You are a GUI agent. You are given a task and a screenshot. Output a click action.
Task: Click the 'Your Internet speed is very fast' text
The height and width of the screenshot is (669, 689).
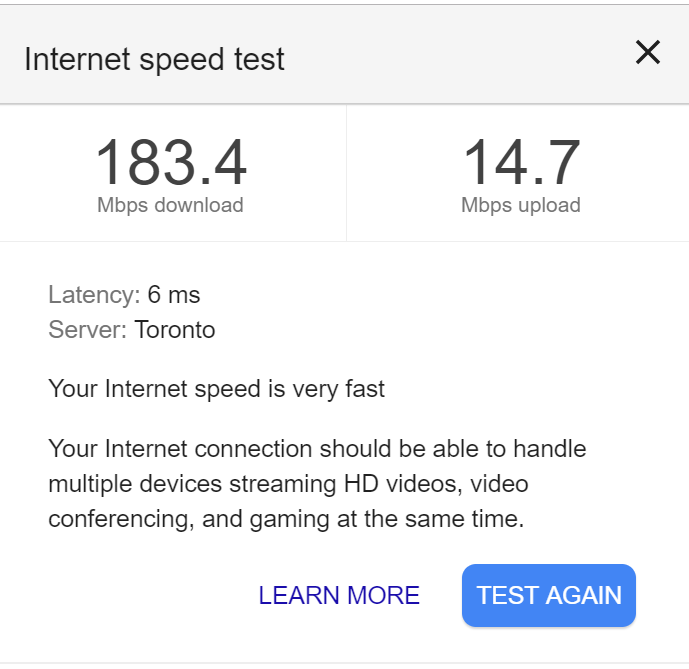pyautogui.click(x=217, y=389)
